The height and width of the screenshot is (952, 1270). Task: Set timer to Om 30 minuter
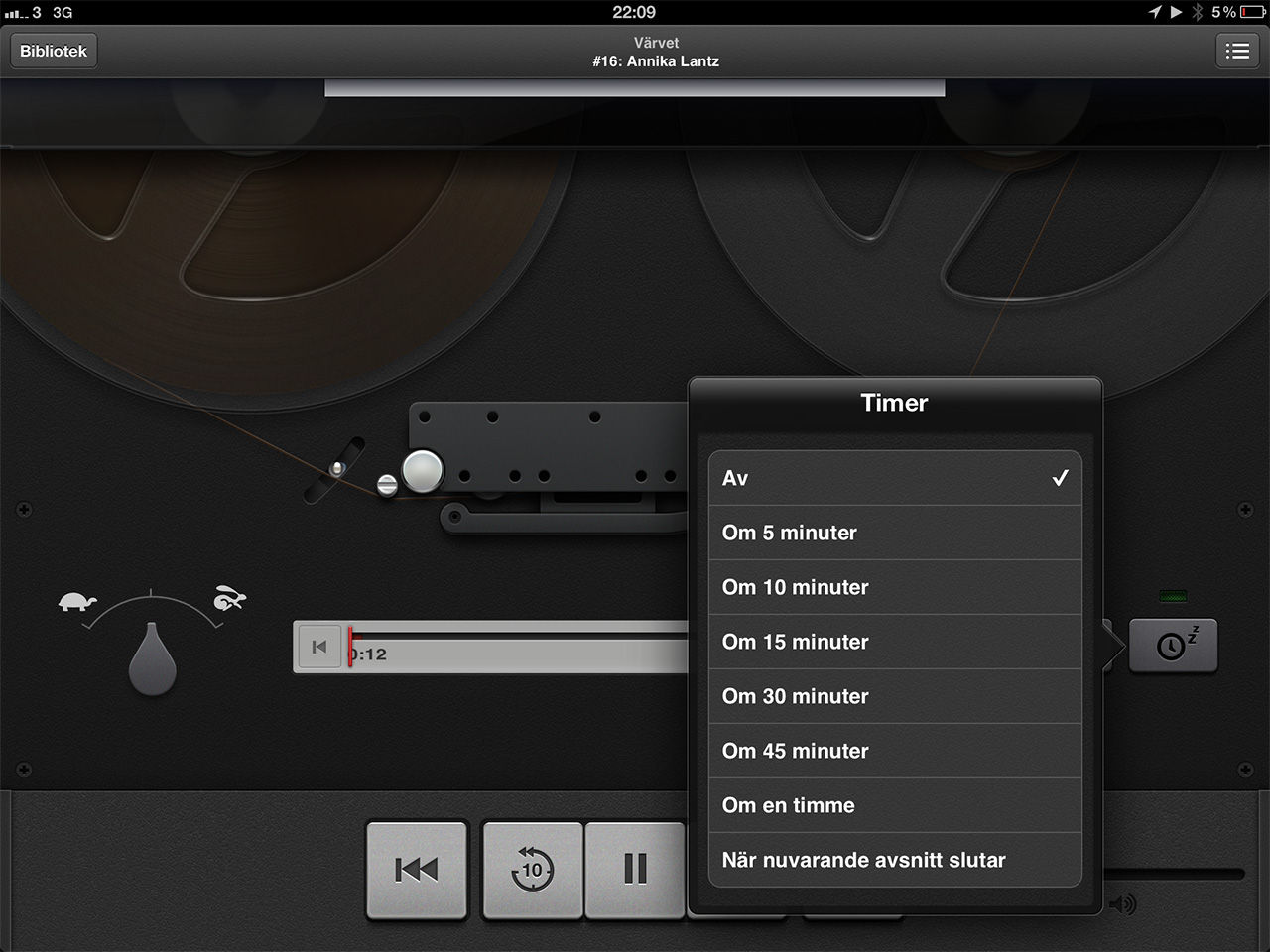895,696
